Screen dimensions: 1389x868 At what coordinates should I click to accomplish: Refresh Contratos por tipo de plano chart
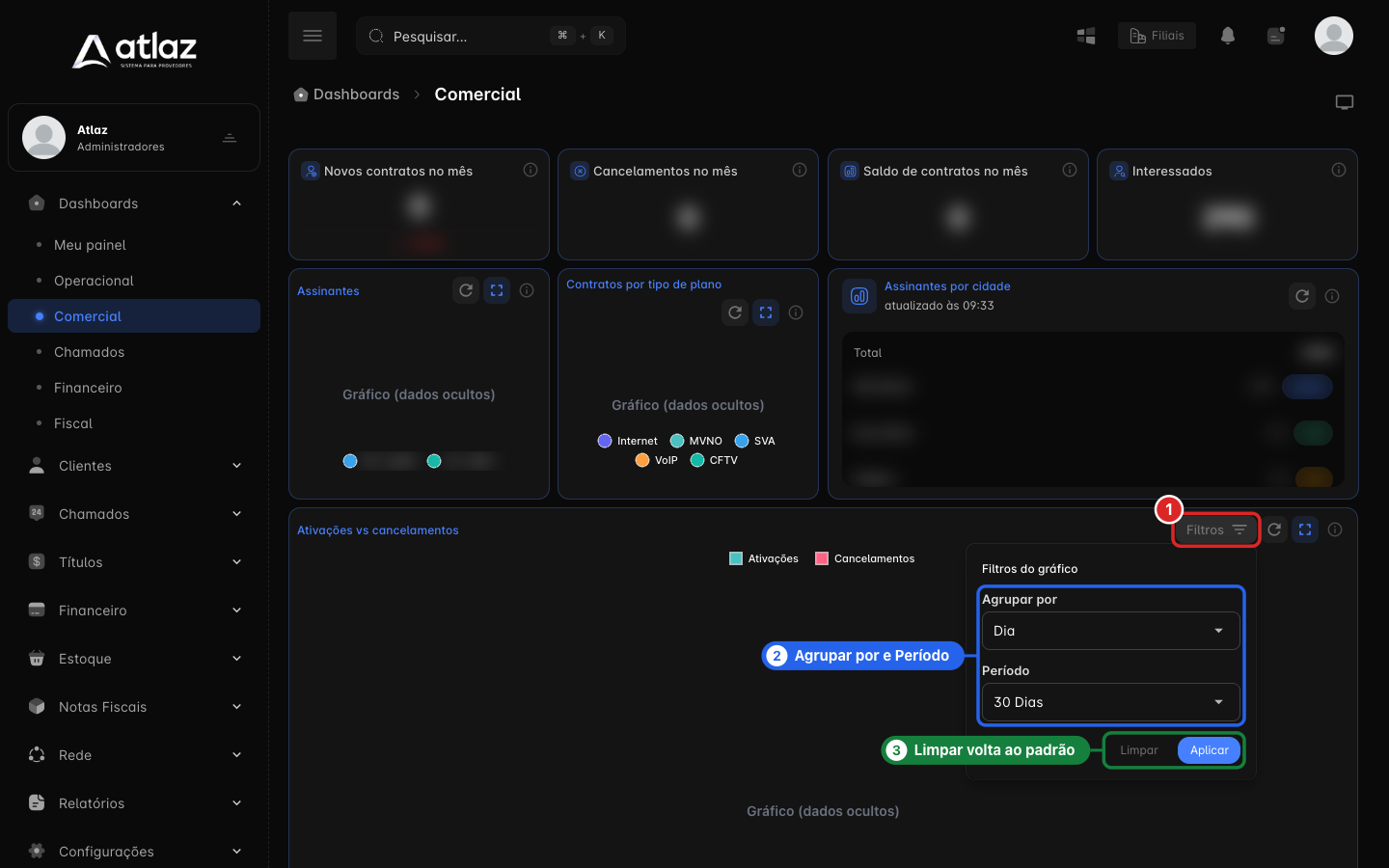click(x=735, y=312)
